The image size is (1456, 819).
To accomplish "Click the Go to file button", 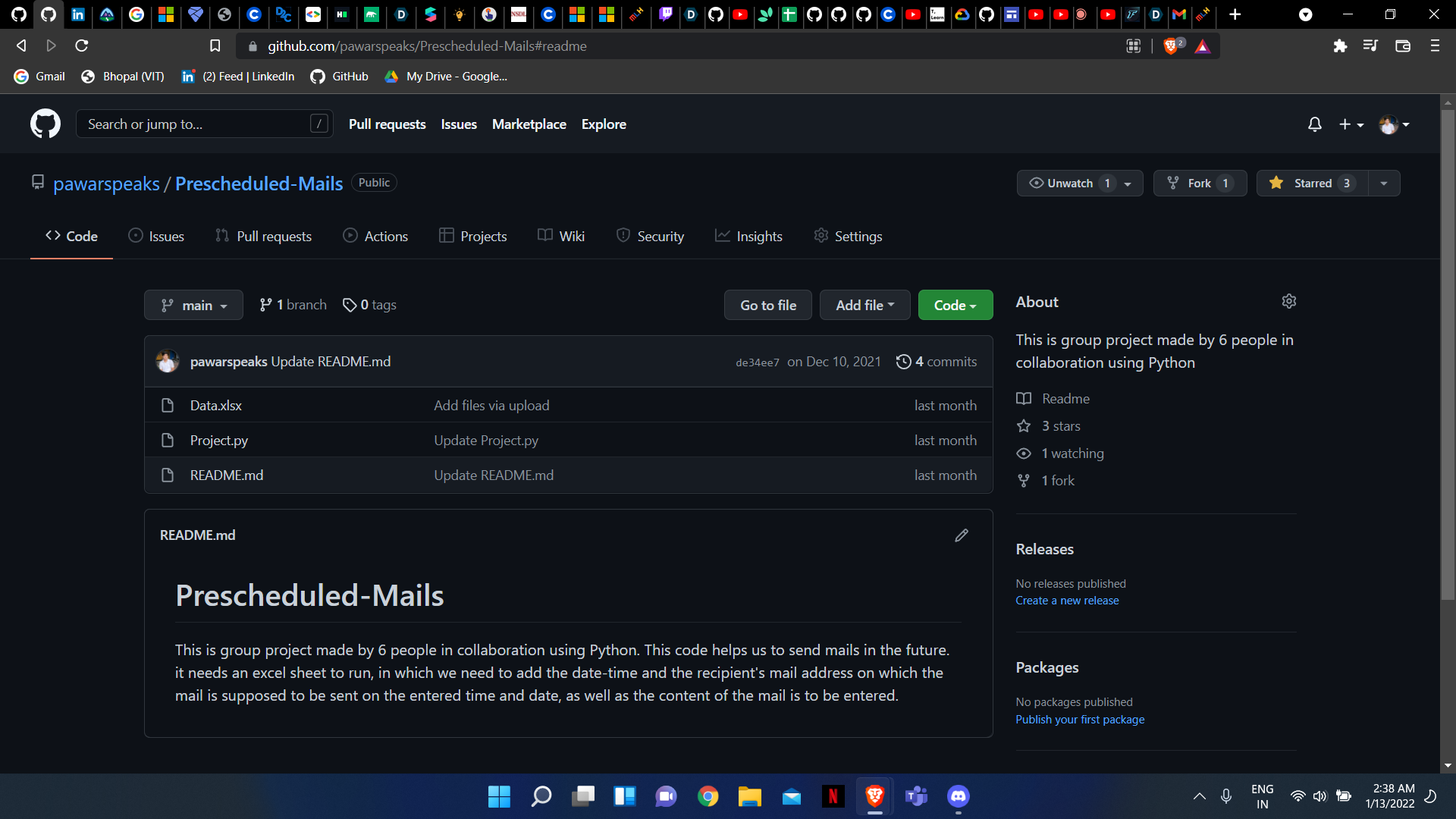I will 767,305.
